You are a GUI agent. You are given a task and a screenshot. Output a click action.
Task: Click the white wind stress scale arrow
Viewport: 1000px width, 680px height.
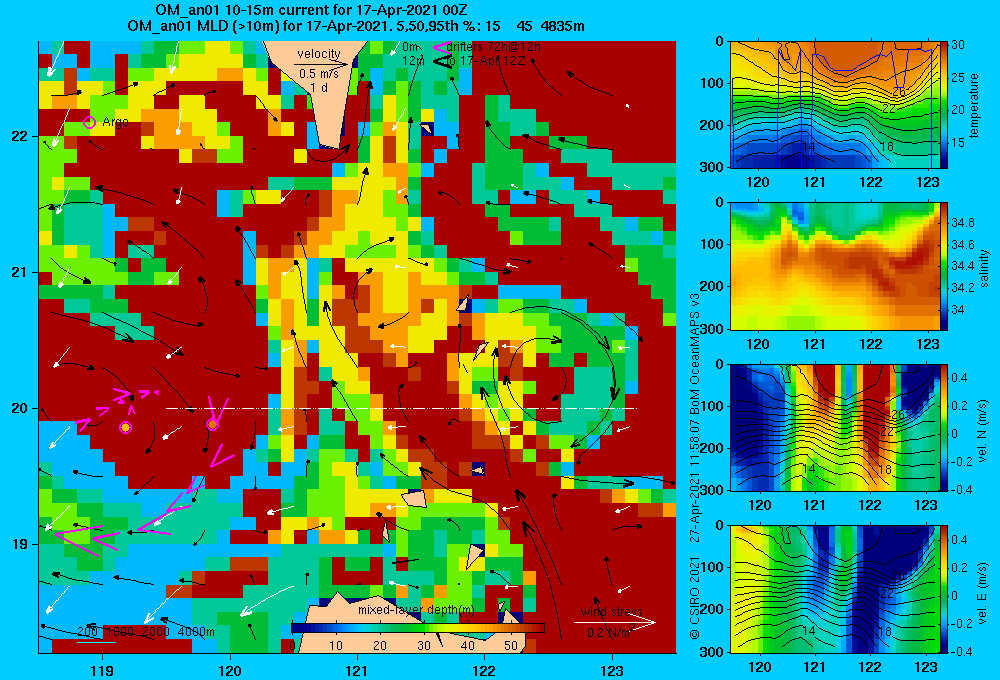(x=615, y=623)
